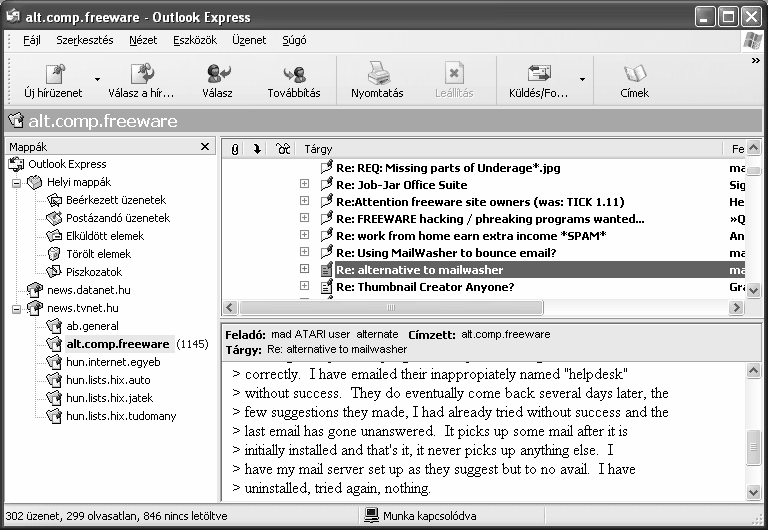Open the hun.lists.hix.auto newsgroup
This screenshot has width=768, height=530.
point(108,380)
